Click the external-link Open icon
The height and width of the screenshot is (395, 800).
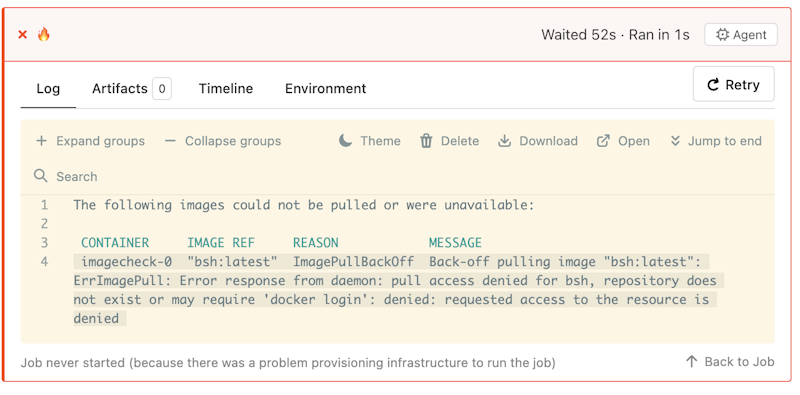pyautogui.click(x=604, y=141)
